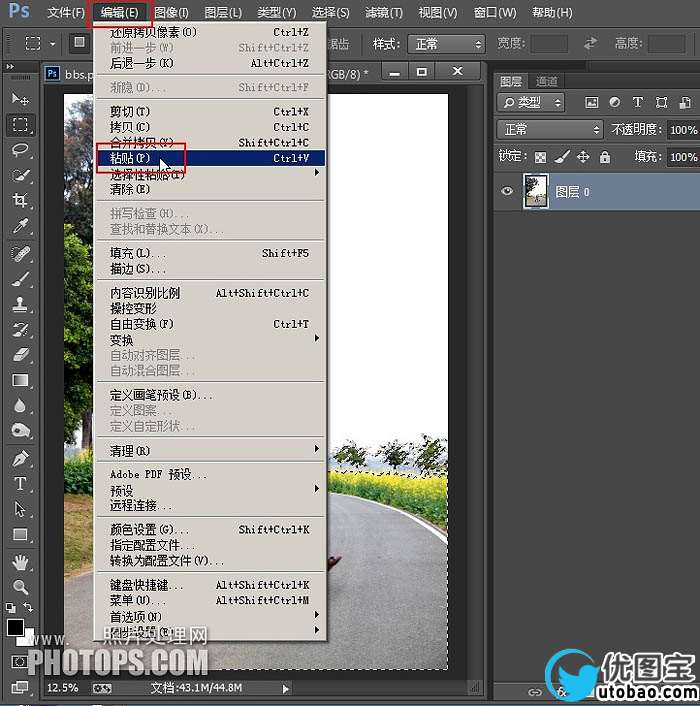The width and height of the screenshot is (700, 706).
Task: Switch to the 通道 tab
Action: (x=546, y=81)
